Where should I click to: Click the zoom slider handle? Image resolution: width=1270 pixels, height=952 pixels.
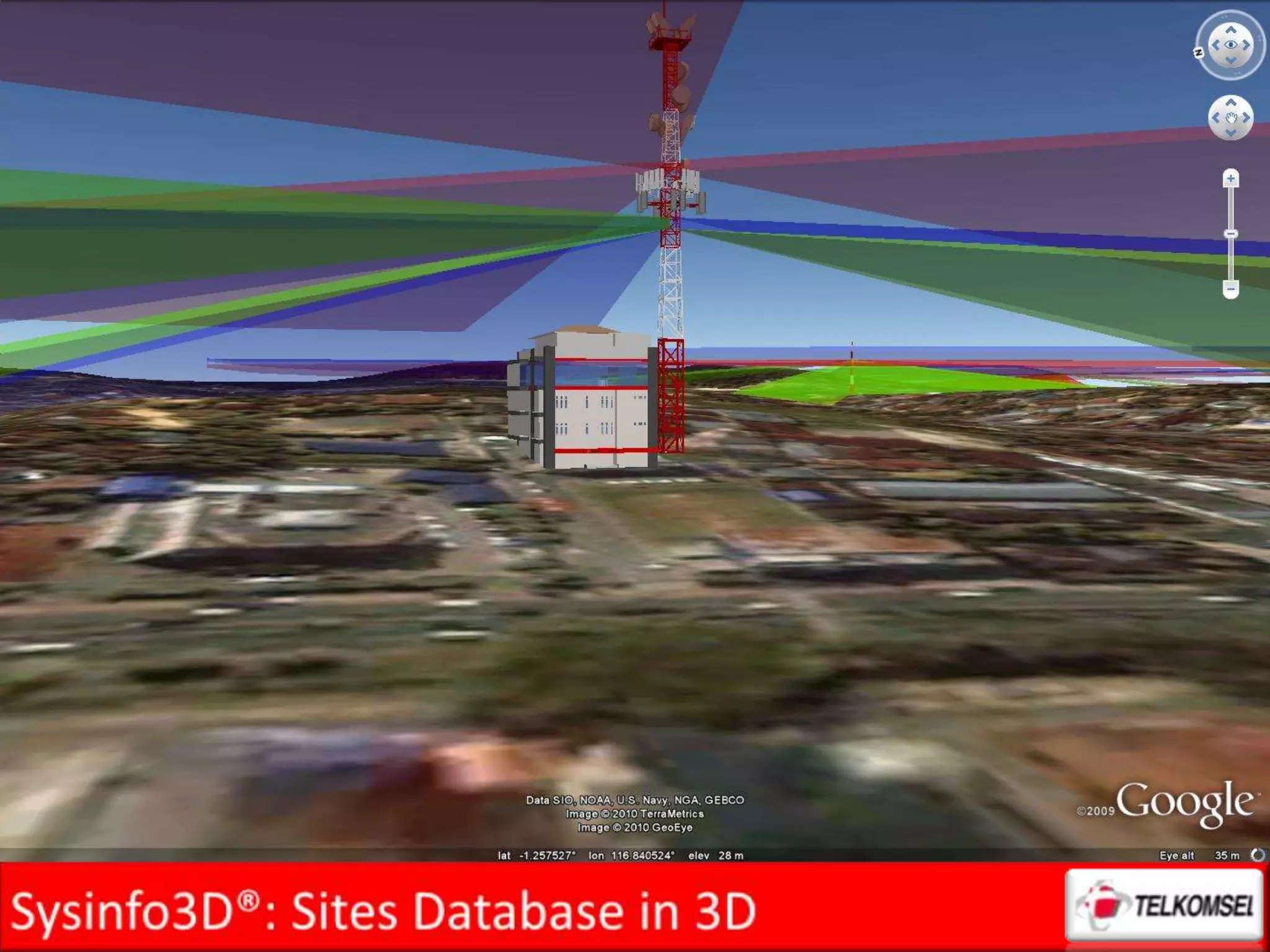pyautogui.click(x=1231, y=234)
